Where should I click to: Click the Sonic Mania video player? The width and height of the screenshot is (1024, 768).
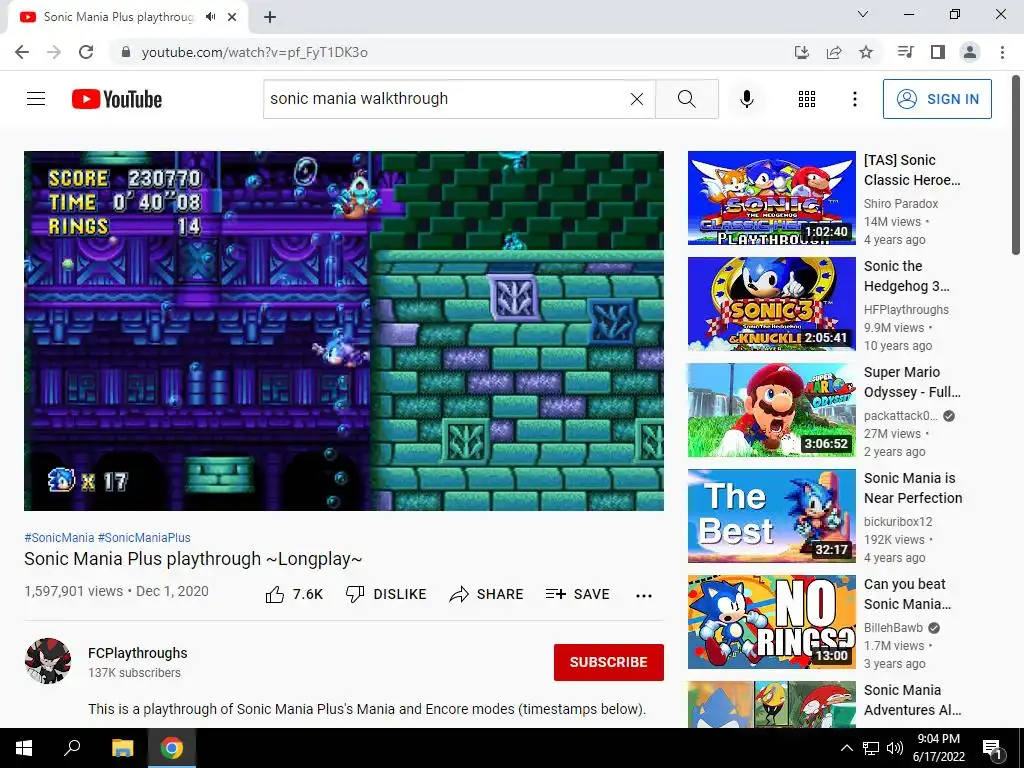[344, 330]
